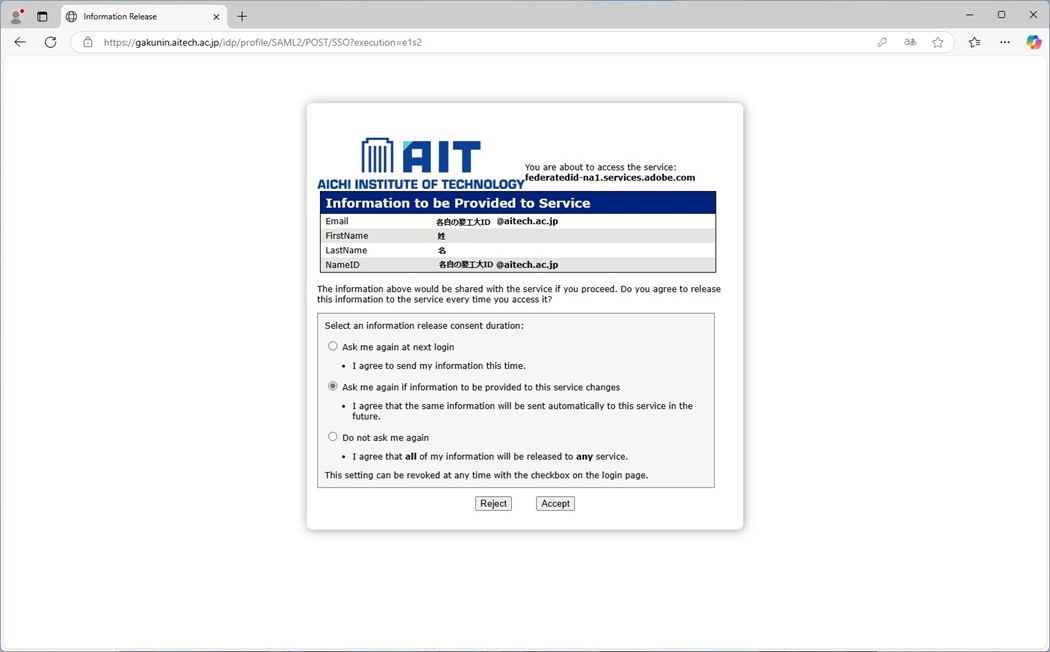Image resolution: width=1050 pixels, height=652 pixels.
Task: Select "Ask me again at next login"
Action: [333, 346]
